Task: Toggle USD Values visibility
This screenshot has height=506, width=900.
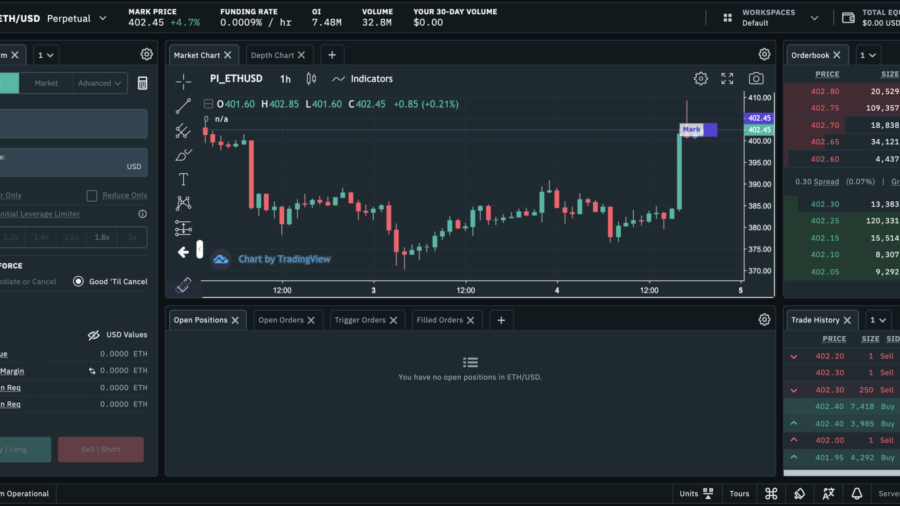Action: tap(94, 335)
